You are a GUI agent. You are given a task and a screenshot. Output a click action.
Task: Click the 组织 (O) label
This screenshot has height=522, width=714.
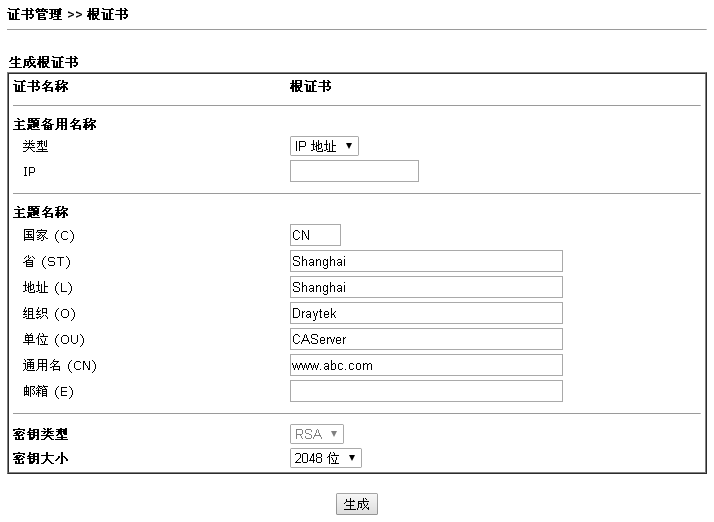49,313
